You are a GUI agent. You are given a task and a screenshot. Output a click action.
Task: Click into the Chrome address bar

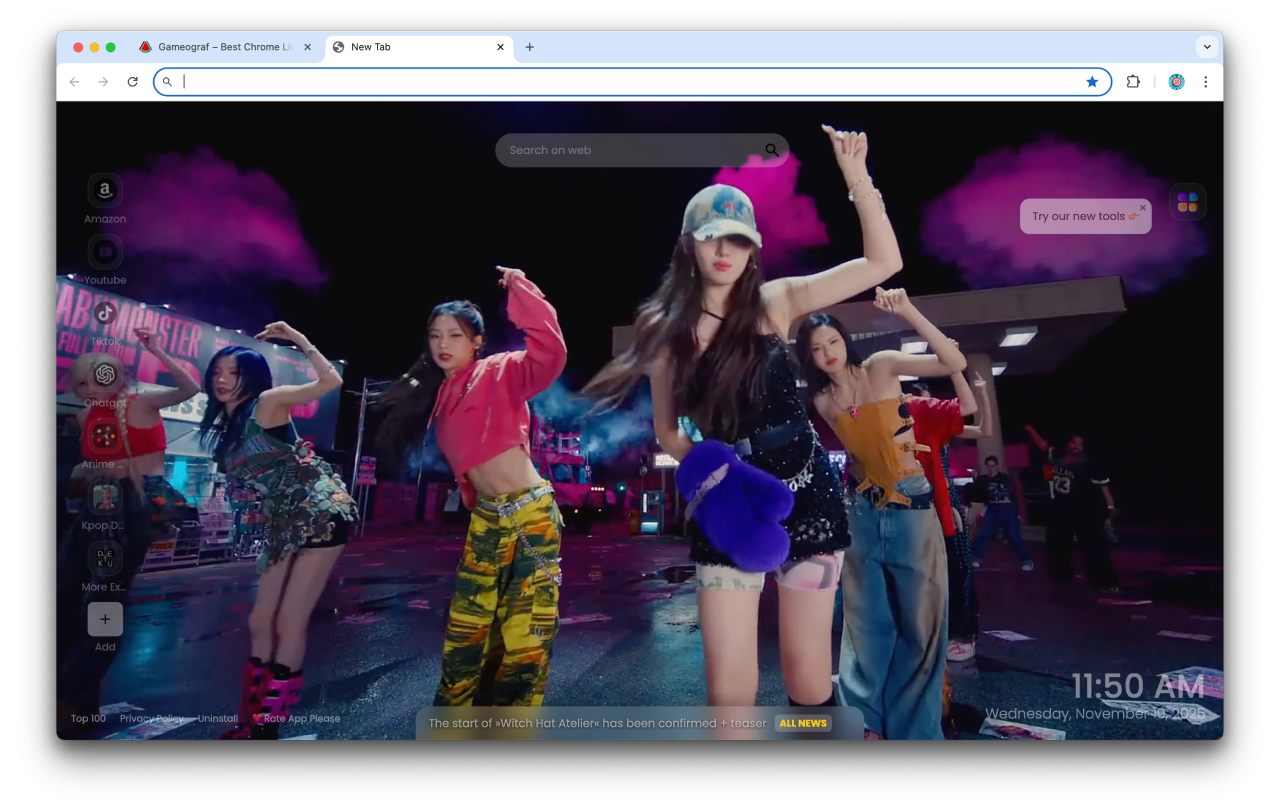coord(632,82)
